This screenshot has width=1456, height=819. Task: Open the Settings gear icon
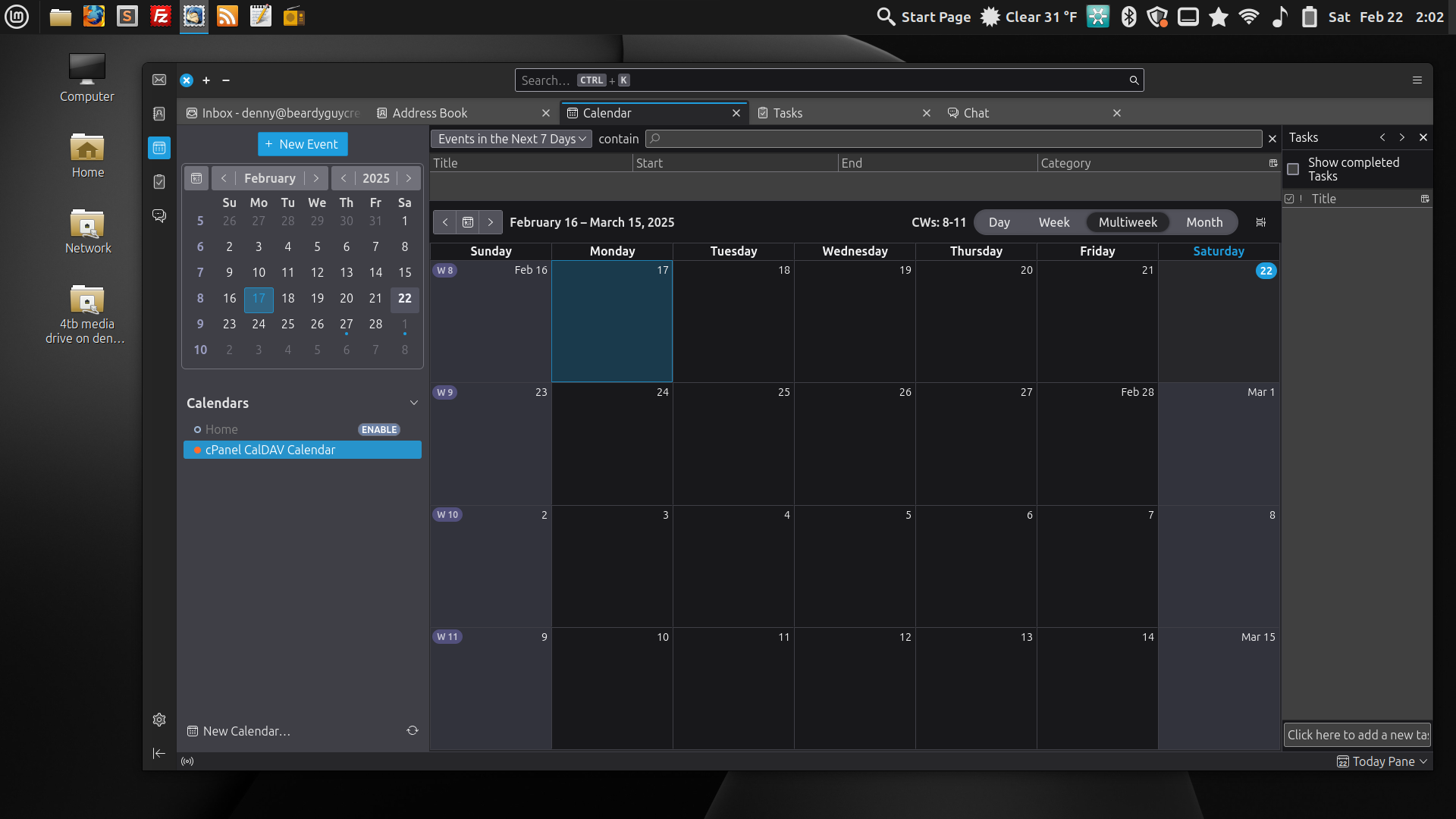(158, 720)
